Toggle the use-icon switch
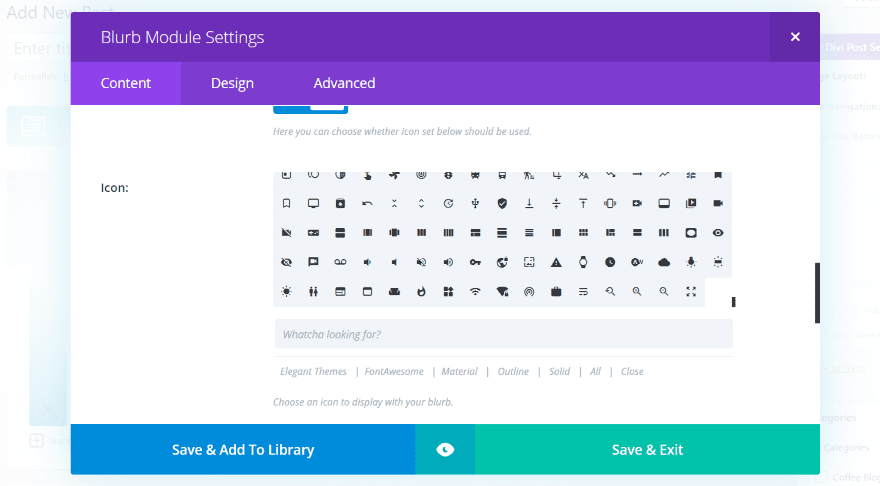This screenshot has width=880, height=486. coord(310,107)
